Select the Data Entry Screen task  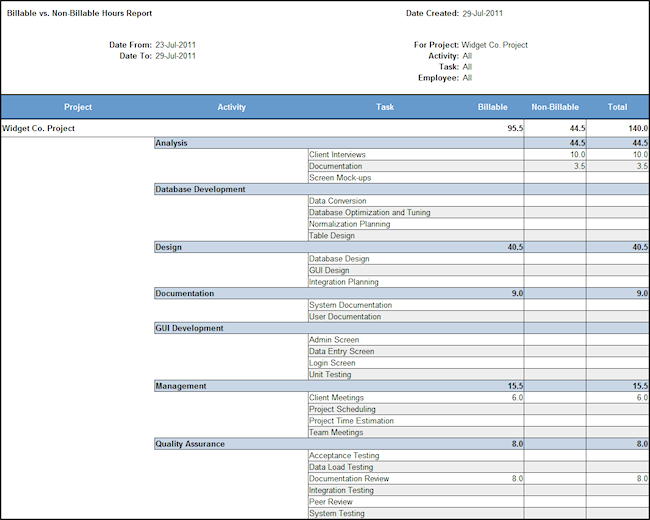point(342,351)
